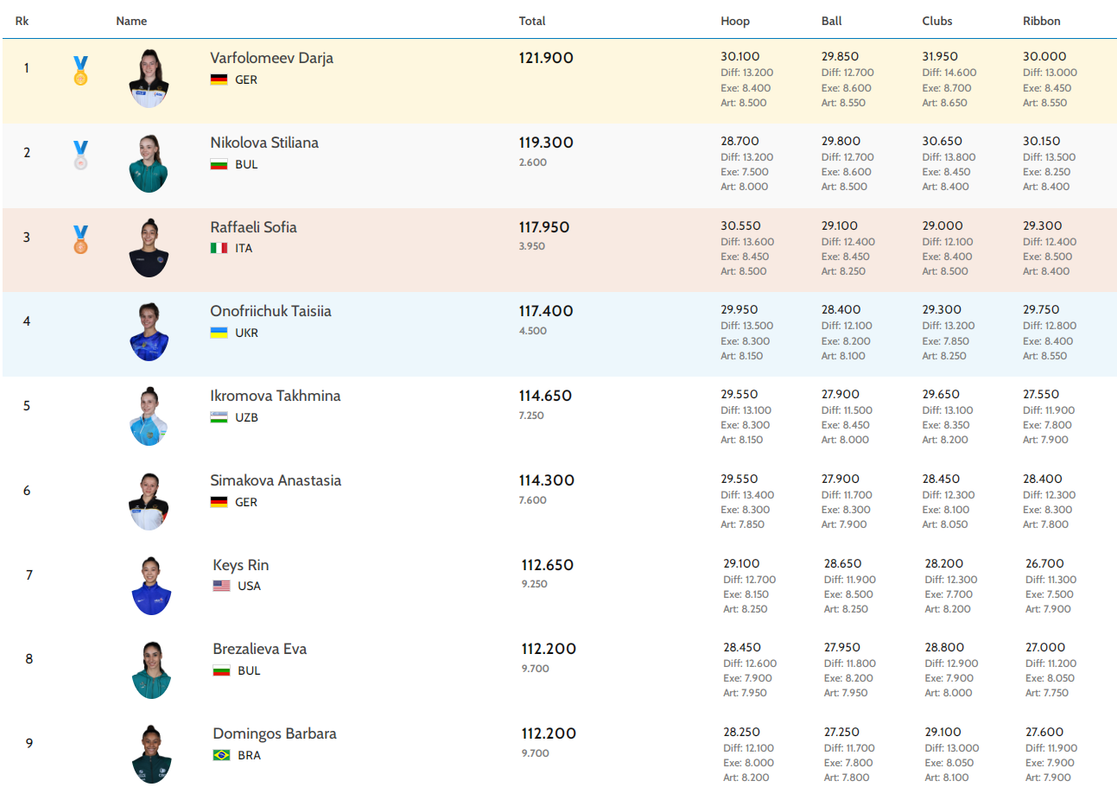The image size is (1117, 800).
Task: Click Nikolova's Ribbon score 30.150
Action: point(1041,141)
